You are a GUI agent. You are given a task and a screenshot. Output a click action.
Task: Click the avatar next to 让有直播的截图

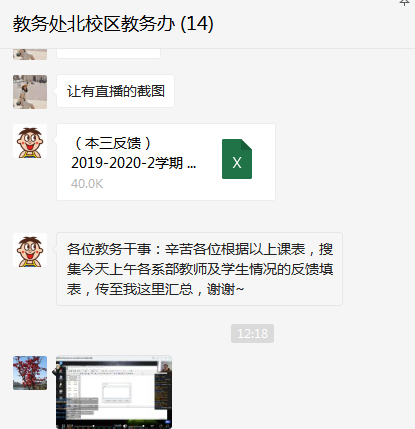30,92
